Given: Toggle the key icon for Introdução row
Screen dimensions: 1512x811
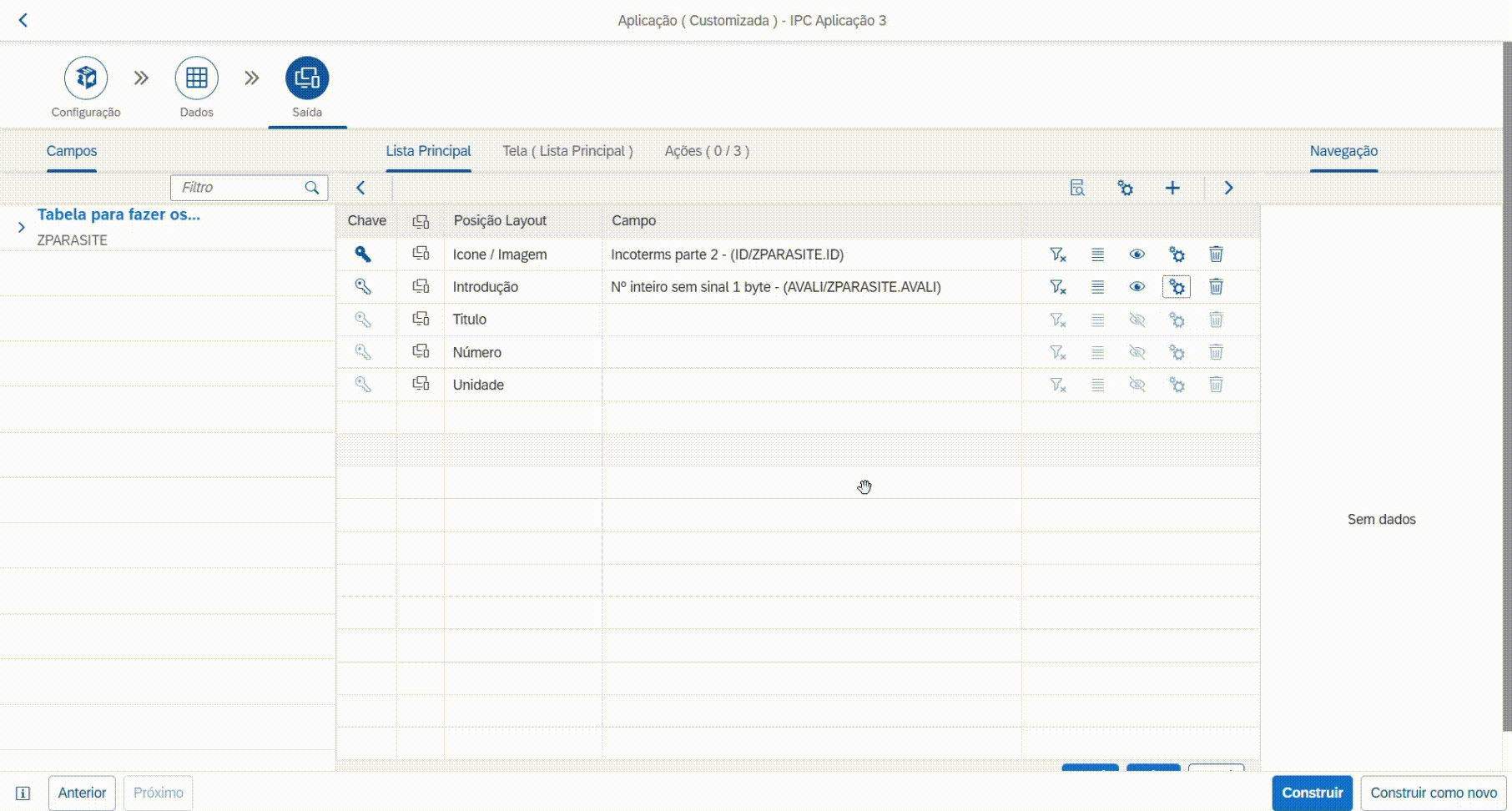Looking at the screenshot, I should coord(363,287).
